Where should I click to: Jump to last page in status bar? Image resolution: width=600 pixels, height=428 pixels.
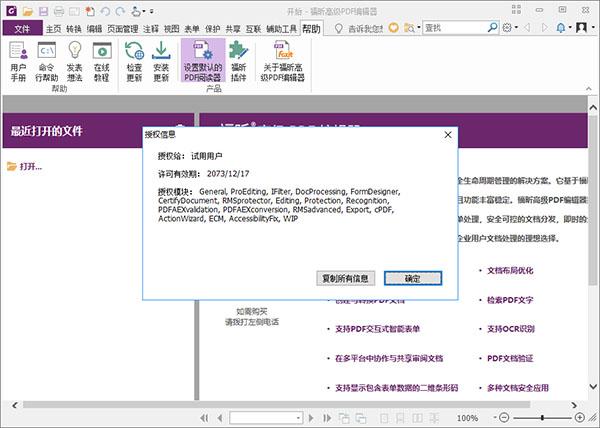pyautogui.click(x=327, y=418)
